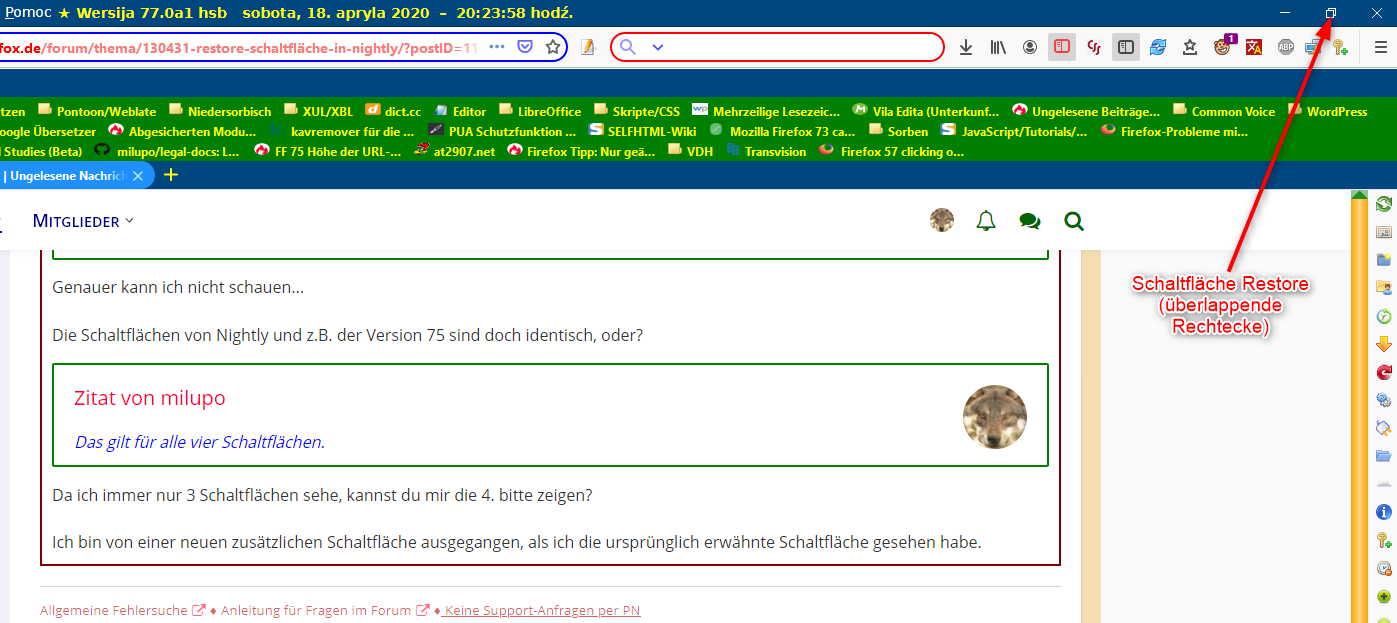The image size is (1397, 623).
Task: Click the blue info icon in sidebar
Action: point(1384,512)
